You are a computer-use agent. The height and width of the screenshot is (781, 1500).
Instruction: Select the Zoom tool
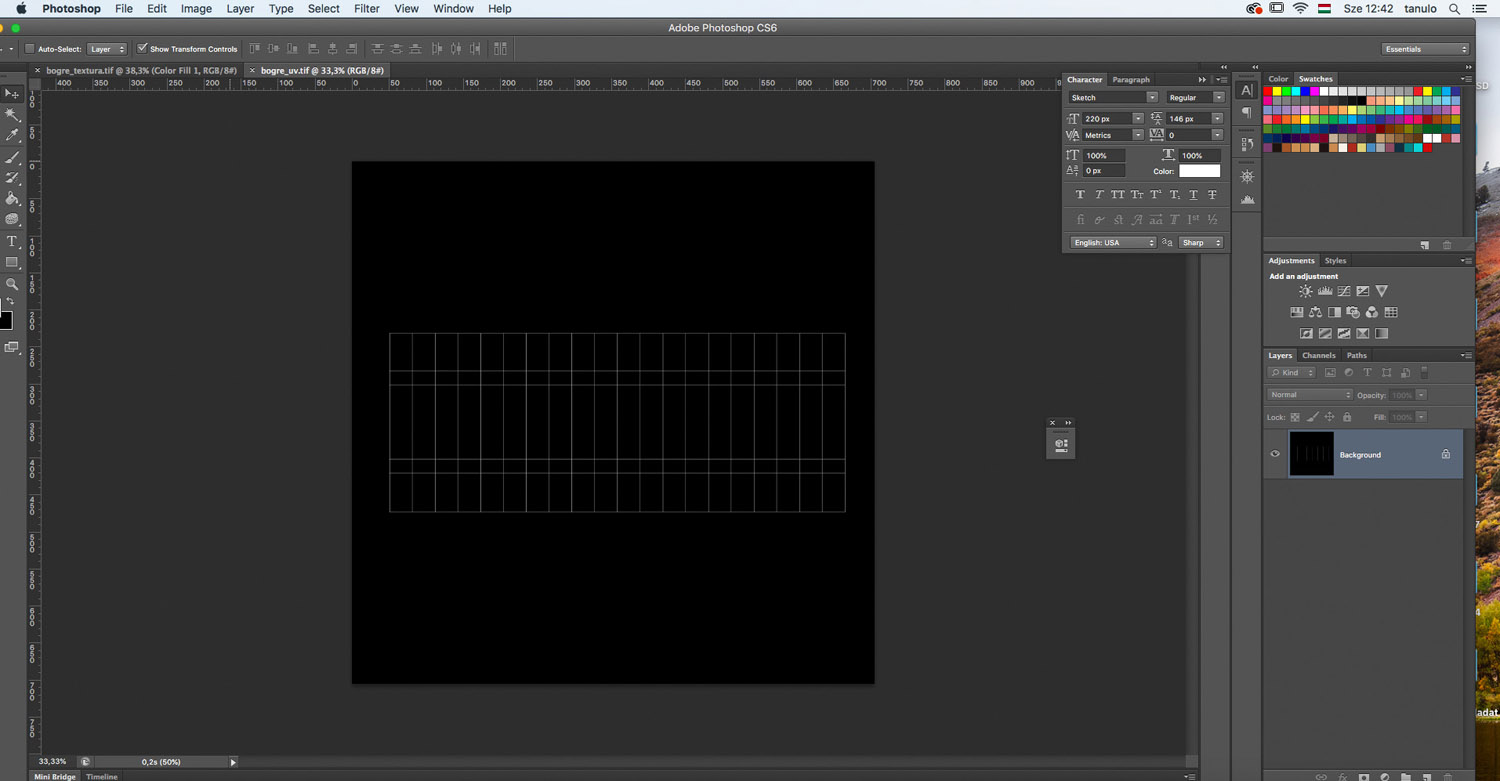tap(12, 284)
